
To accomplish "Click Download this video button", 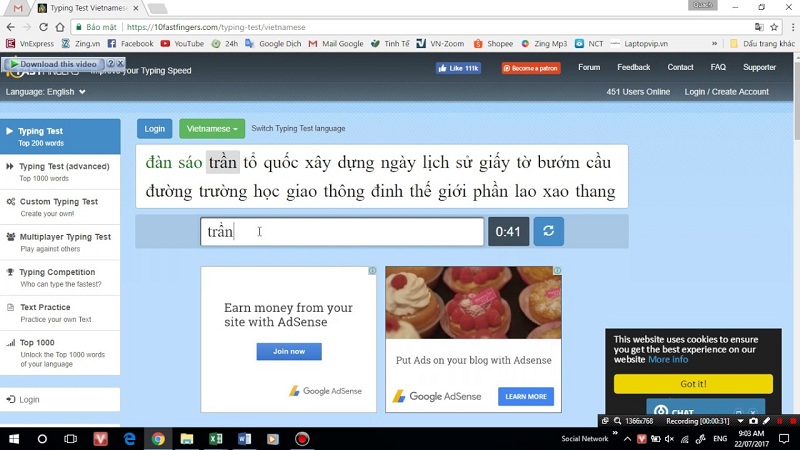I will [x=53, y=64].
